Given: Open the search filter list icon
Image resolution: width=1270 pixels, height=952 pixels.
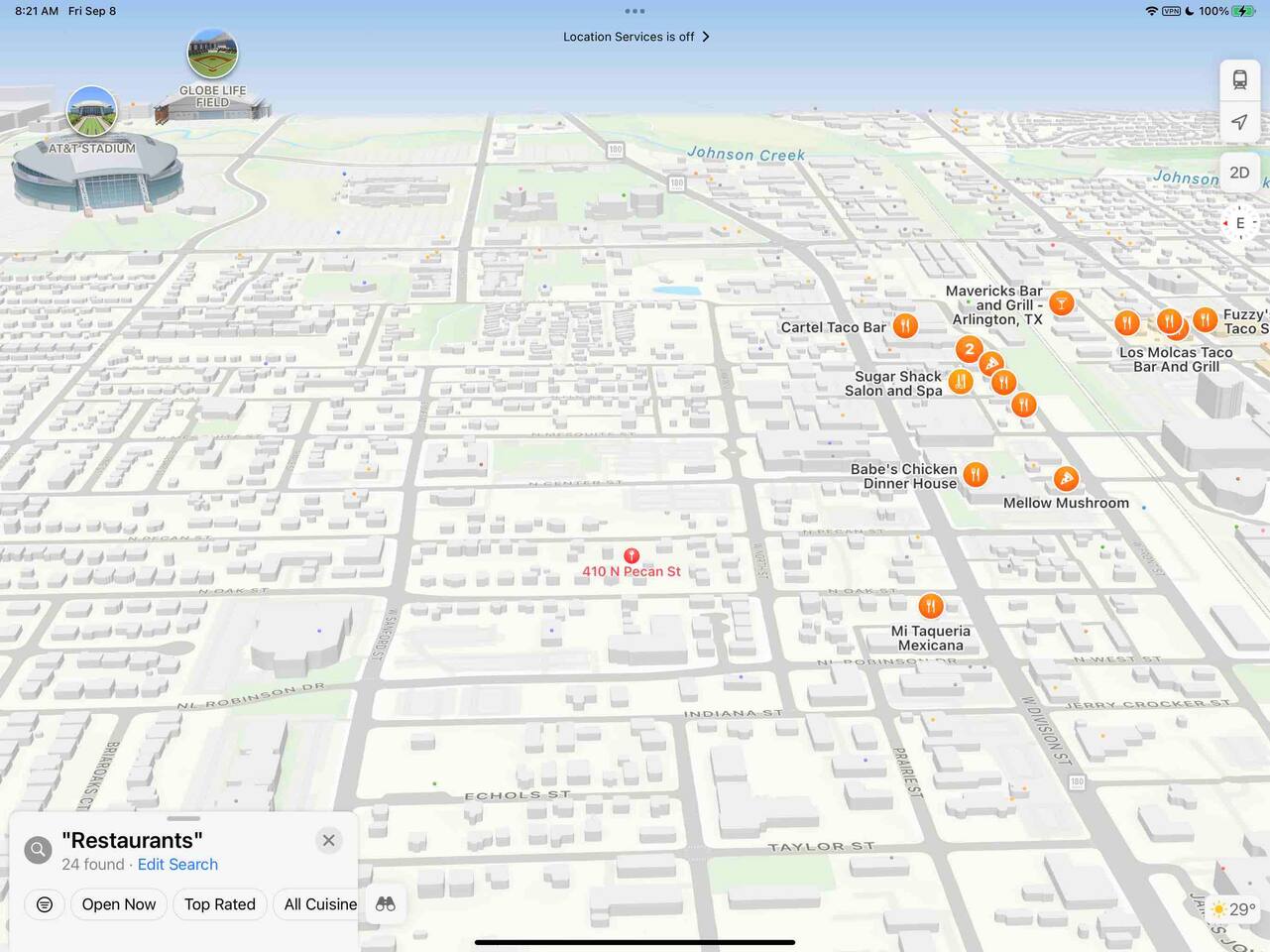Looking at the screenshot, I should (x=45, y=904).
